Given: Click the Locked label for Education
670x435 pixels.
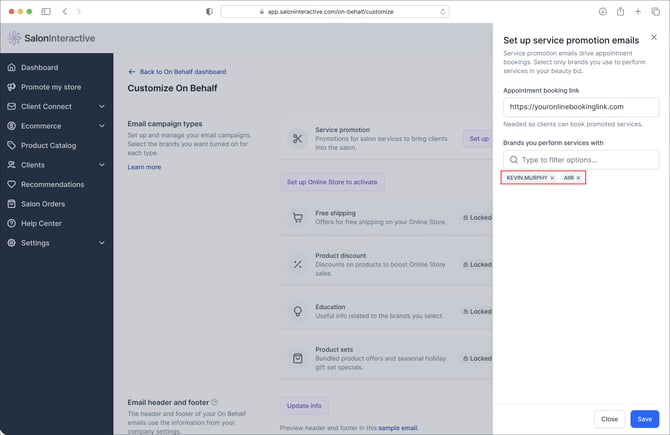Looking at the screenshot, I should [x=478, y=312].
